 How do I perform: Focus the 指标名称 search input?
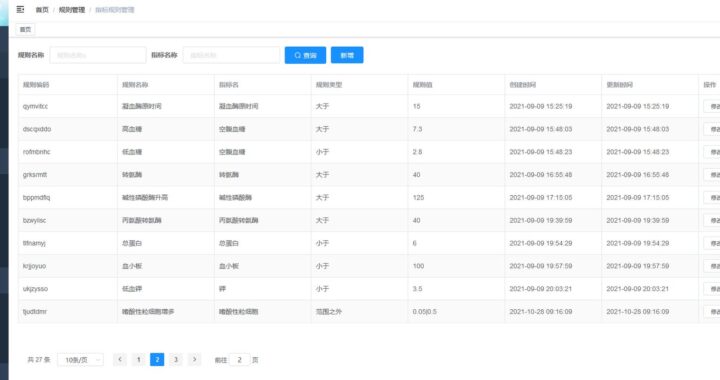[231, 55]
